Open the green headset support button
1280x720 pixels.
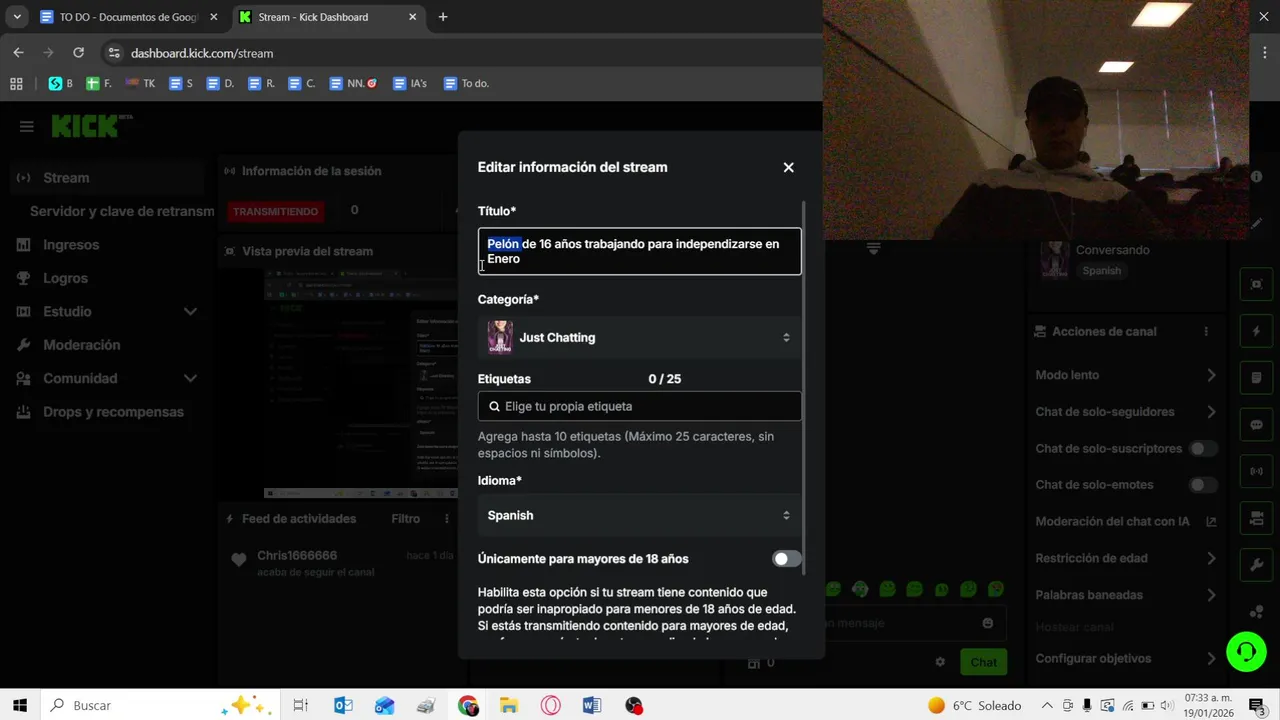(x=1246, y=652)
